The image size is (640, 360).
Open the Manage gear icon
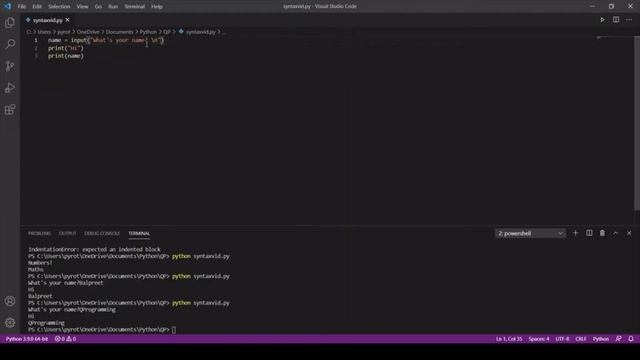click(10, 323)
